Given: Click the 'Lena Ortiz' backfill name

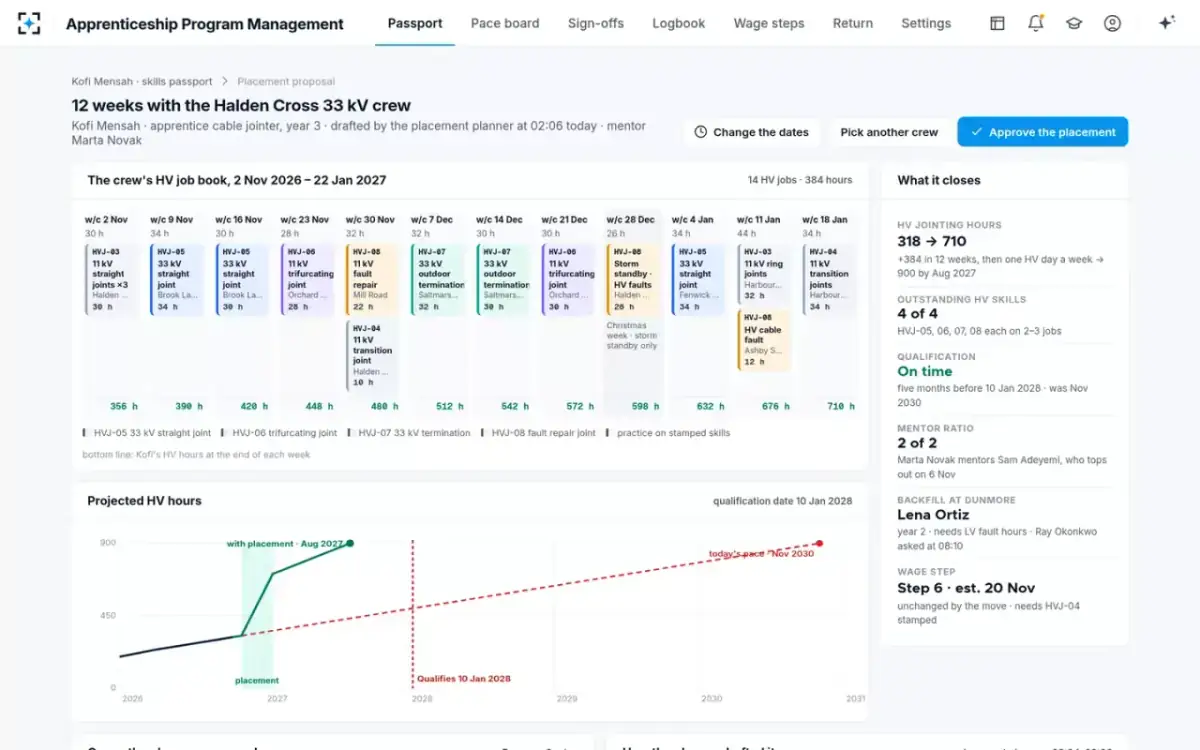Looking at the screenshot, I should pyautogui.click(x=933, y=515).
